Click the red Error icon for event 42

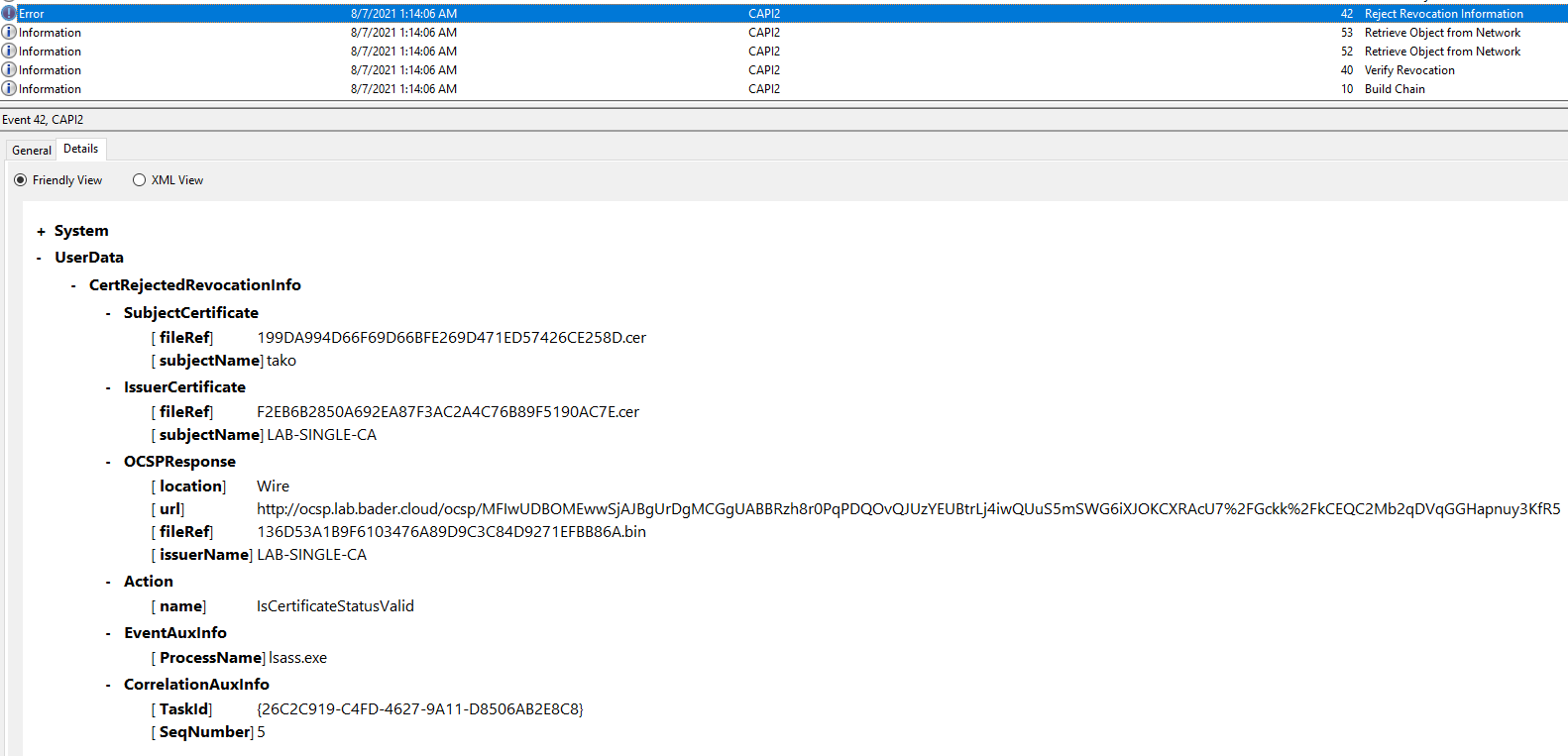click(9, 14)
